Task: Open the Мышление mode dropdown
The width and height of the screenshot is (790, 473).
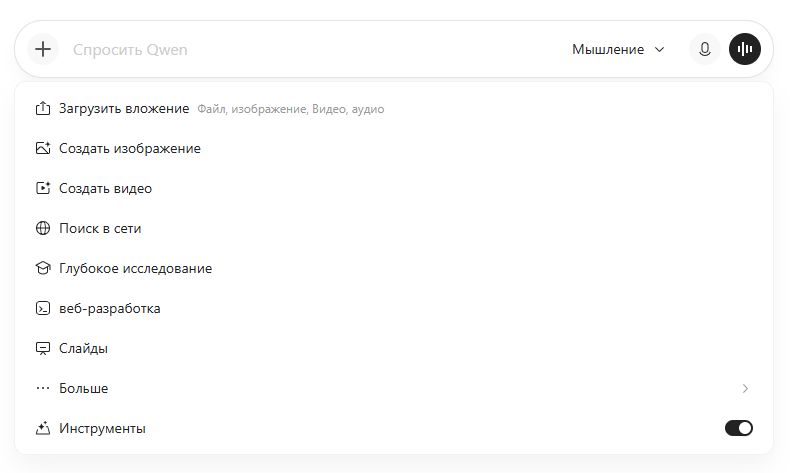Action: [618, 49]
